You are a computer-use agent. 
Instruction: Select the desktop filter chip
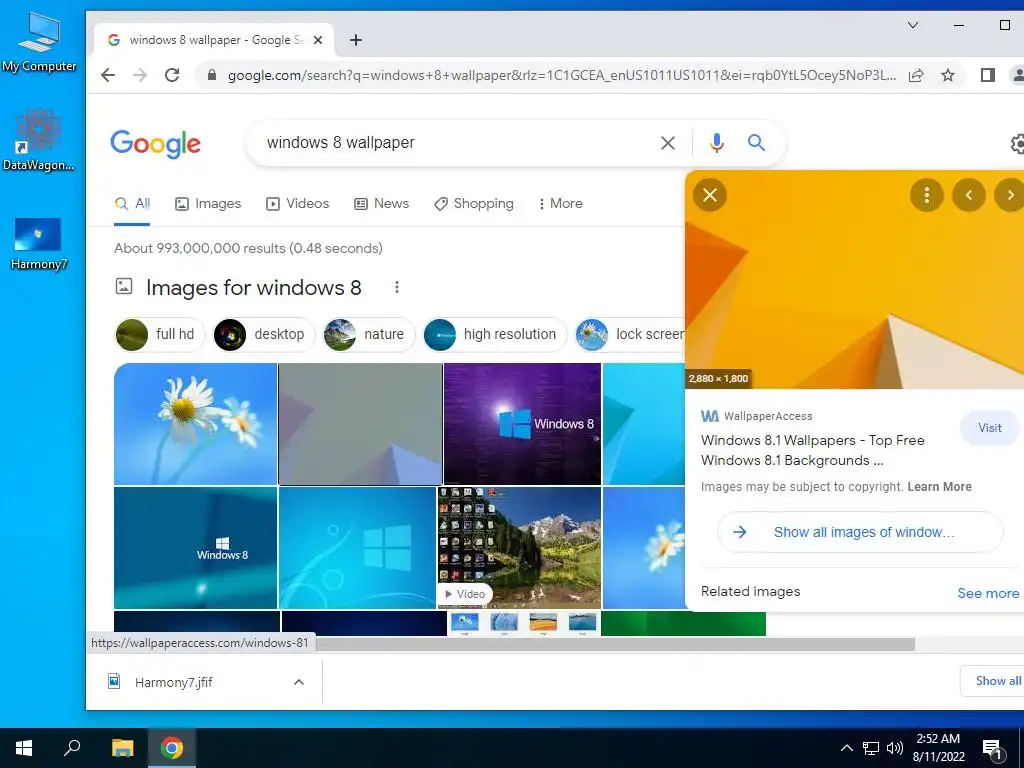pyautogui.click(x=264, y=334)
